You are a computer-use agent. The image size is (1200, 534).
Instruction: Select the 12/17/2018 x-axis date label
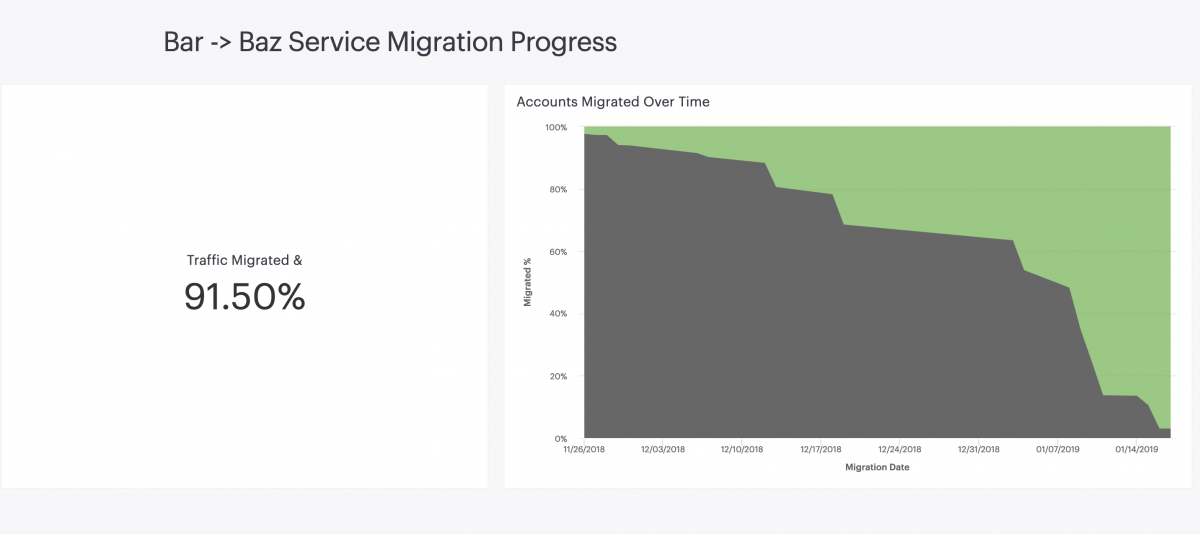click(820, 450)
